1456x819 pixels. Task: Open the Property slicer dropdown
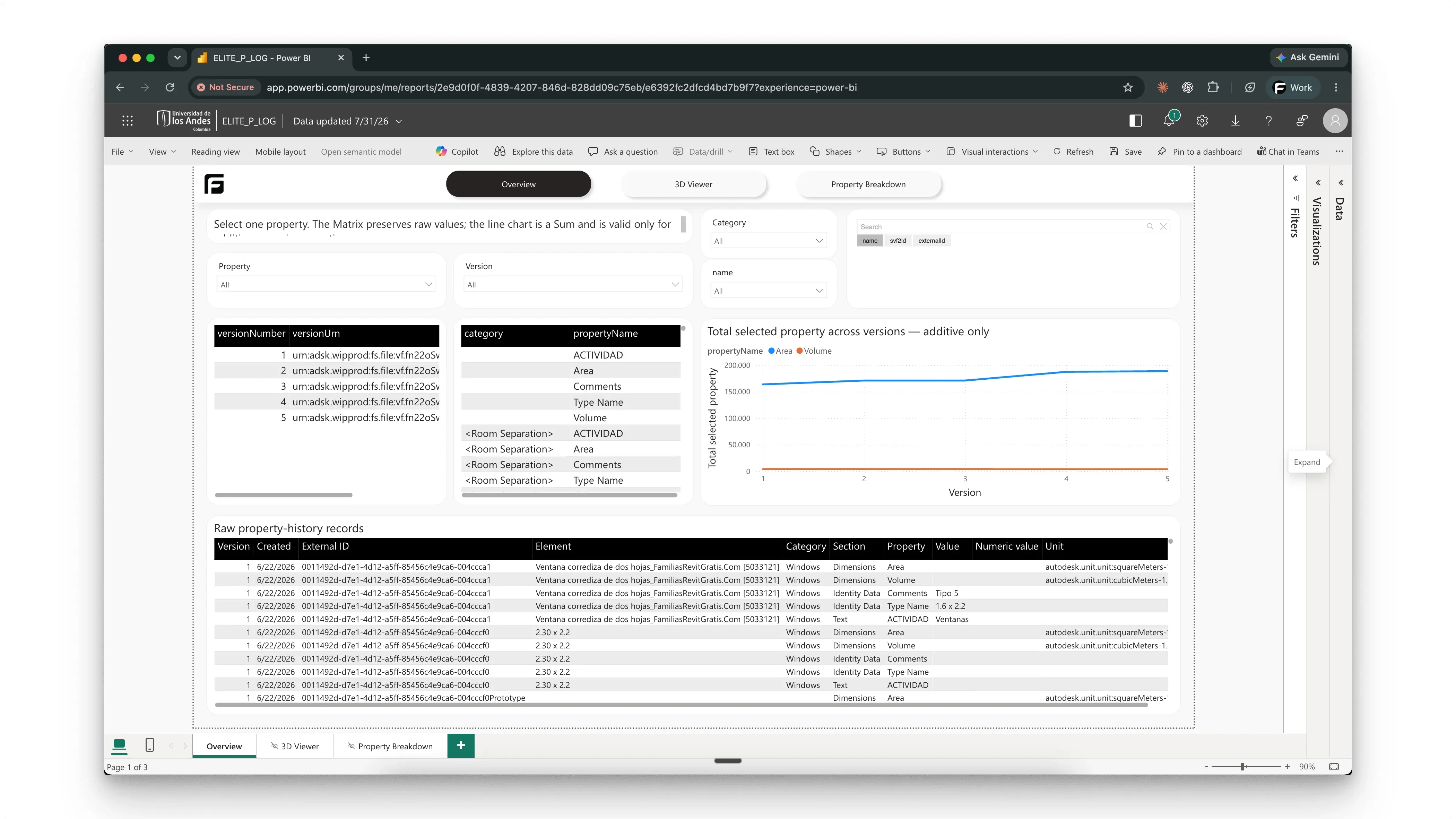point(326,284)
